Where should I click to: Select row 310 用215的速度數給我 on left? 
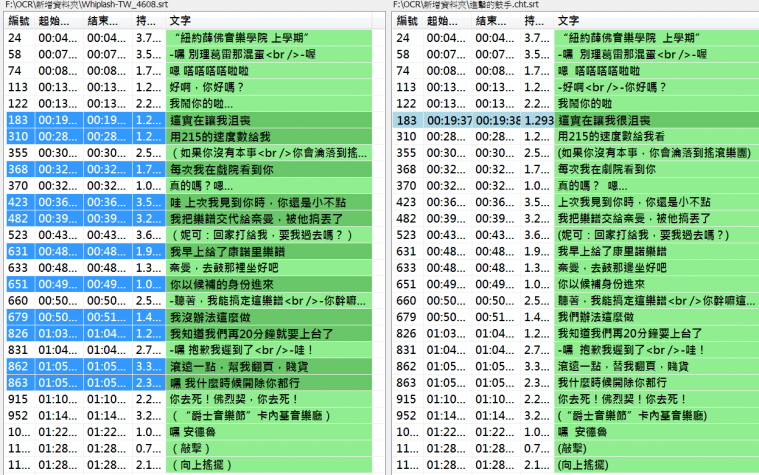pyautogui.click(x=189, y=137)
